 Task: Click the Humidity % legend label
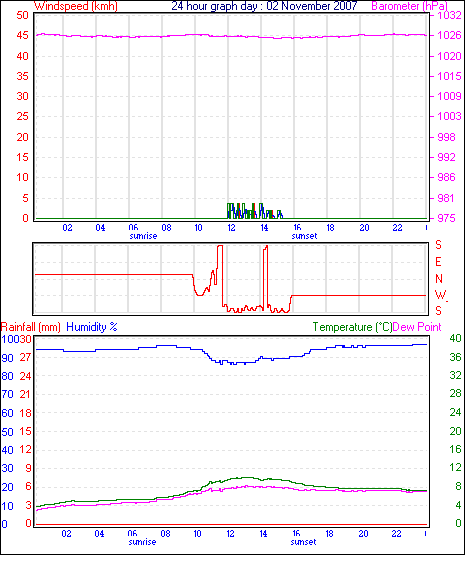[92, 327]
